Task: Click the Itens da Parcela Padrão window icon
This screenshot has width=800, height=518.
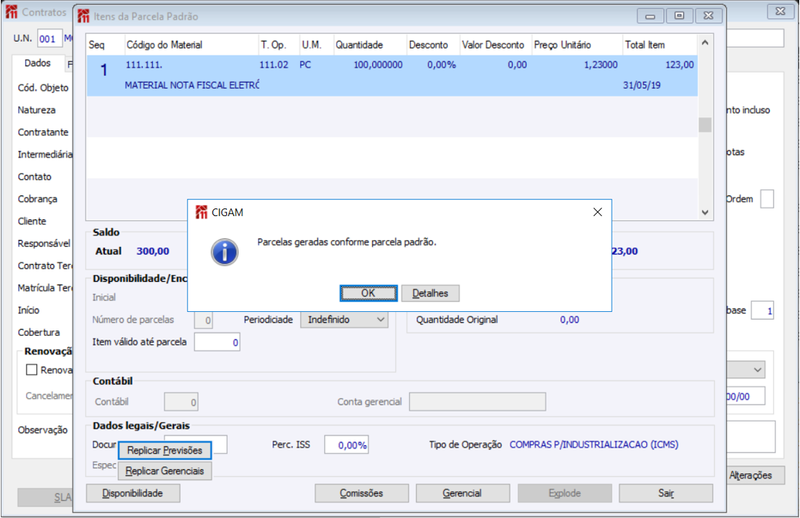Action: pos(83,16)
